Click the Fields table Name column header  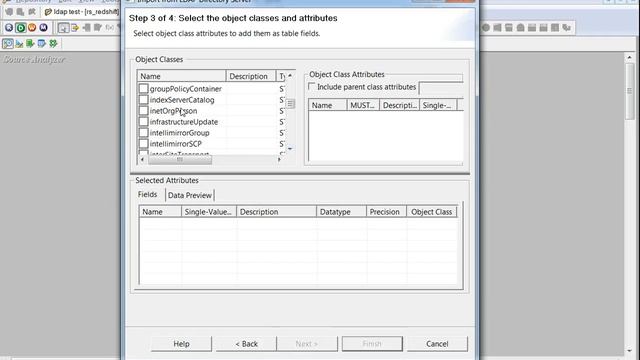pos(160,212)
